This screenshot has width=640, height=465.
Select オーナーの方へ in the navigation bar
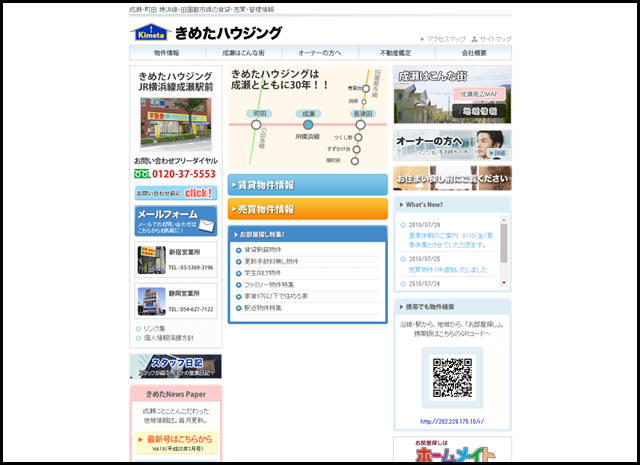point(320,53)
